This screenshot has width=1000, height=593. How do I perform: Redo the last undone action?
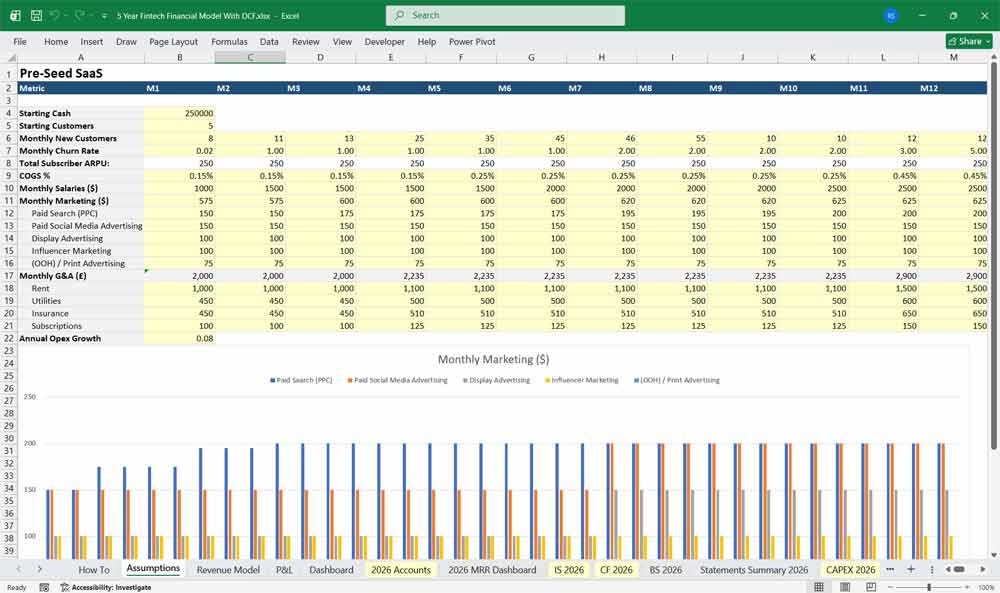tap(79, 15)
